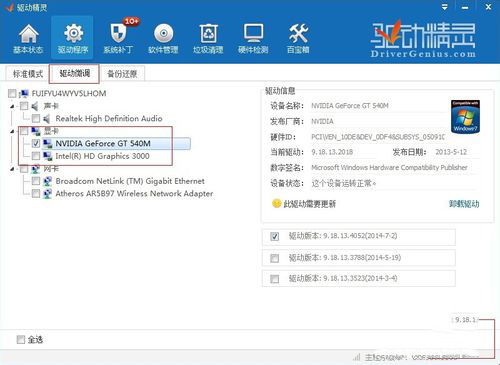Open the 基本状态 home icon
Screen dimensions: 500x365
(x=28, y=34)
